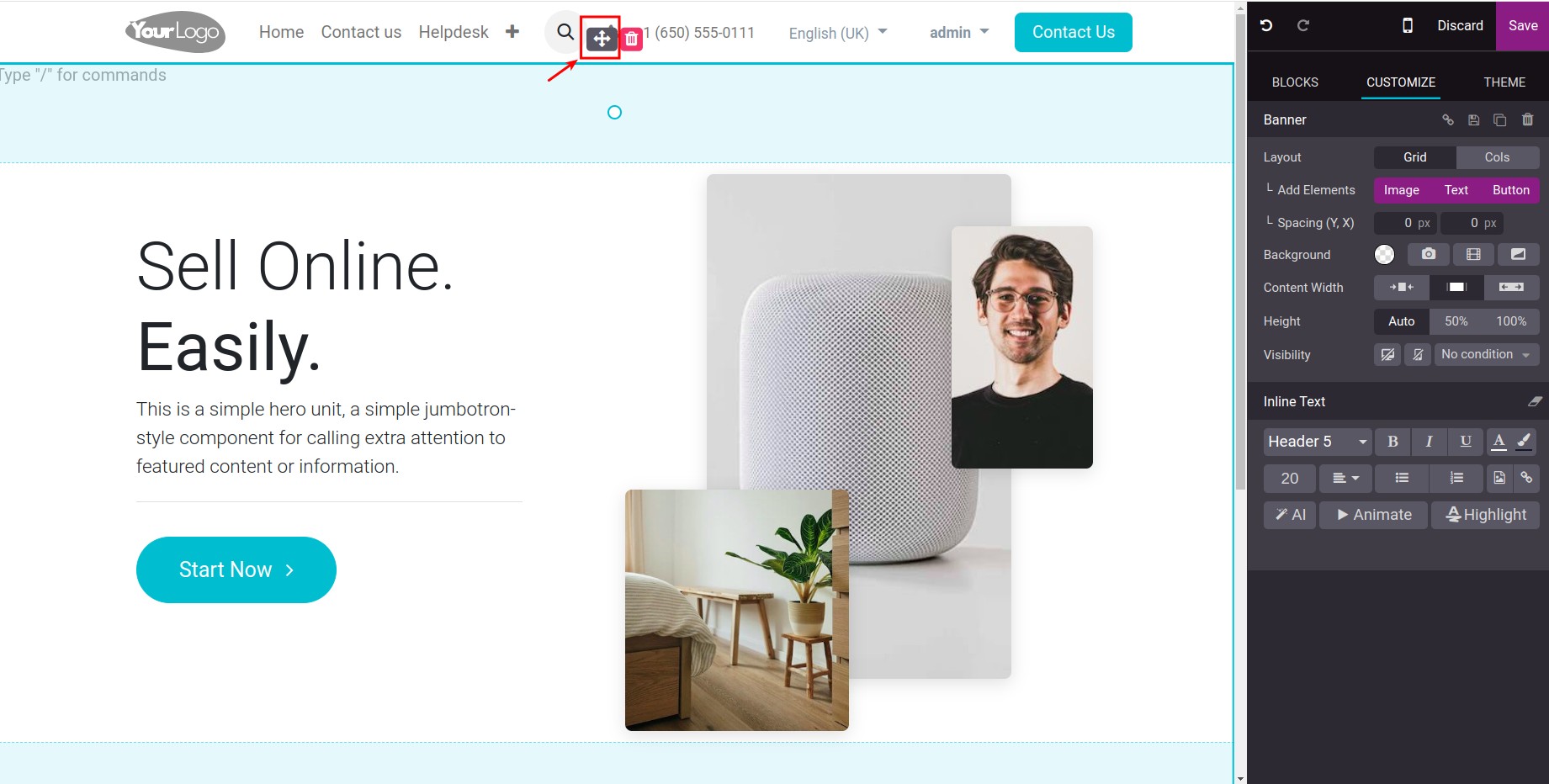1549x784 pixels.
Task: Select the Cols layout option
Action: (x=1497, y=157)
